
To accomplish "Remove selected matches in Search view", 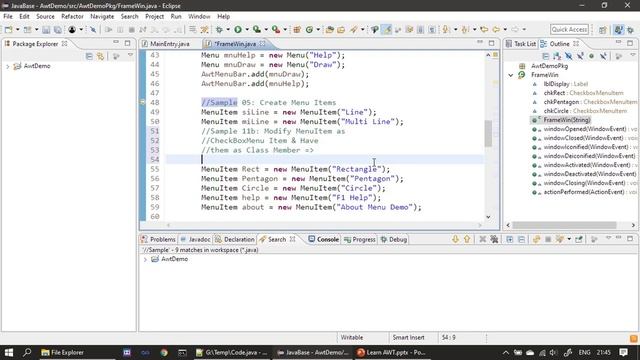I will pos(482,239).
